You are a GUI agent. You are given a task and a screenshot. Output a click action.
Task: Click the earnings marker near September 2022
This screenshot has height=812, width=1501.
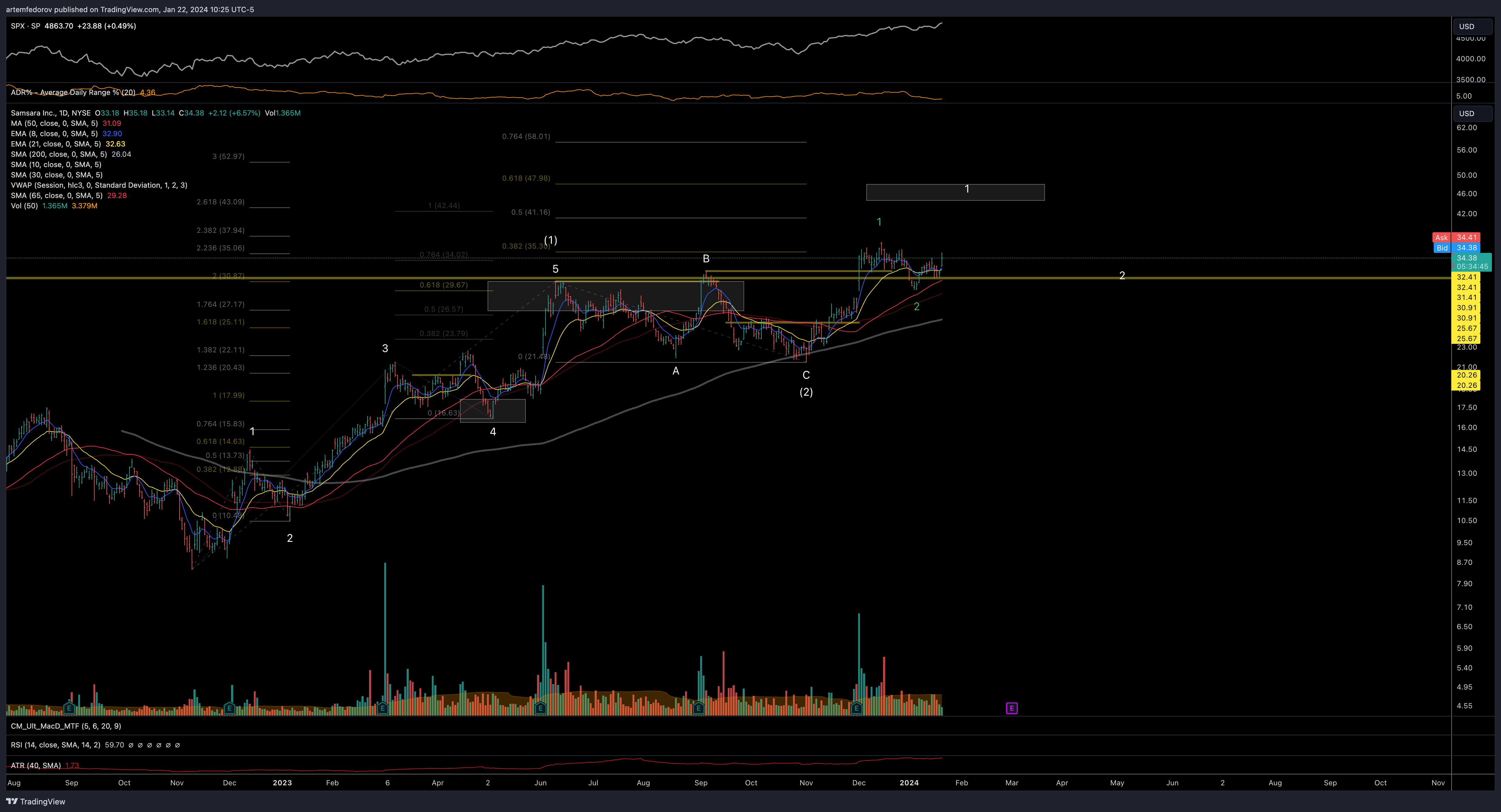[x=69, y=708]
